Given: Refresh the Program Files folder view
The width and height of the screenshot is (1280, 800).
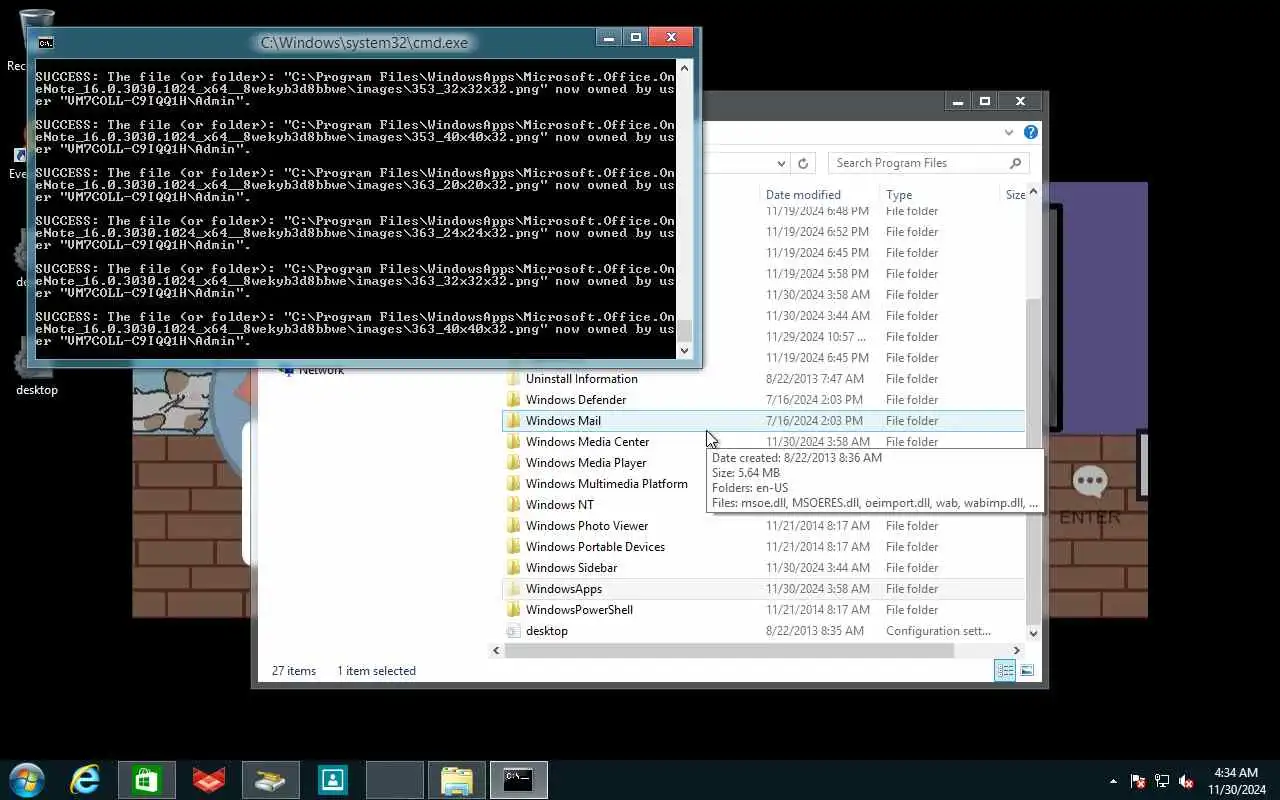Looking at the screenshot, I should [802, 163].
